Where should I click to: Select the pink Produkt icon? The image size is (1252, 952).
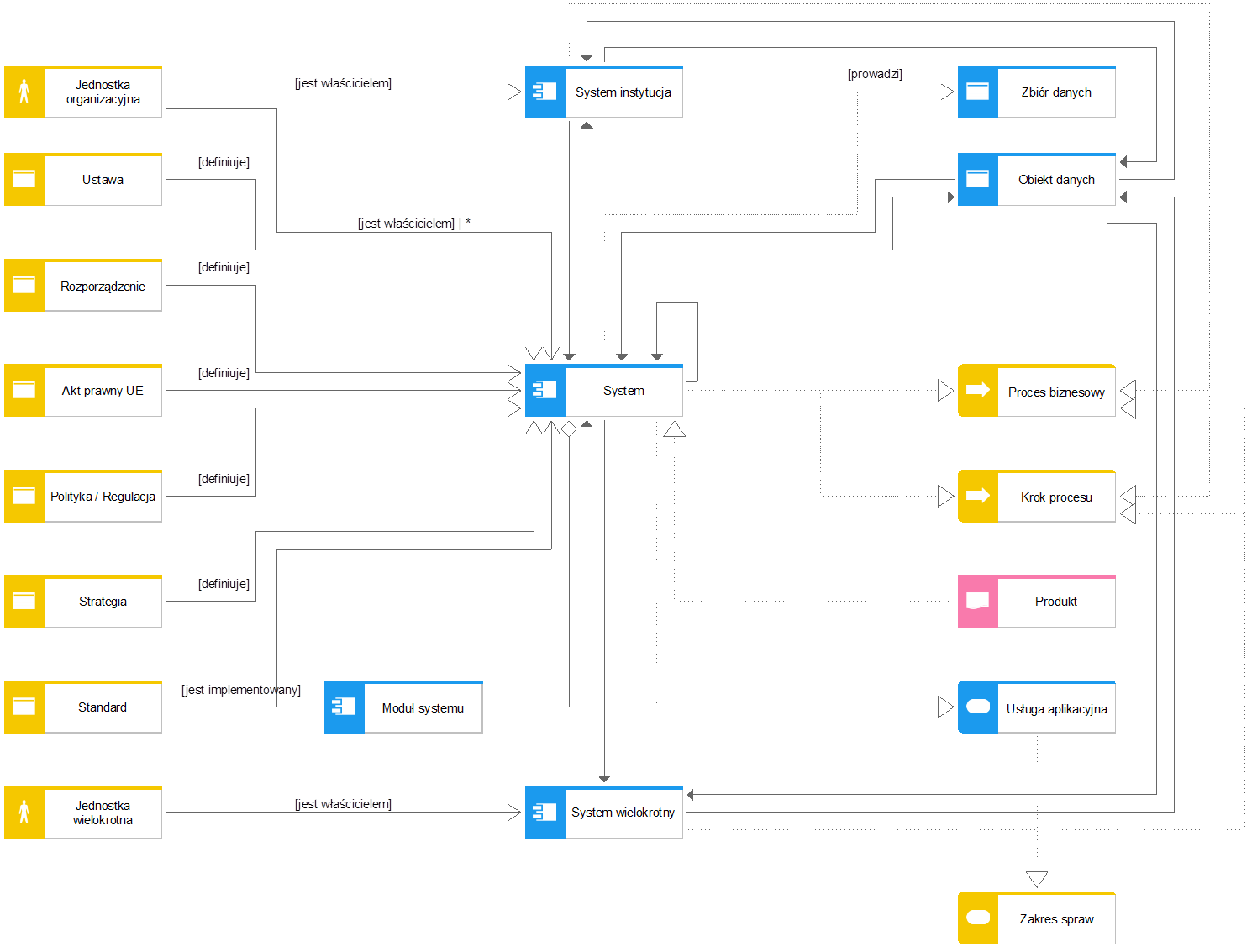978,602
